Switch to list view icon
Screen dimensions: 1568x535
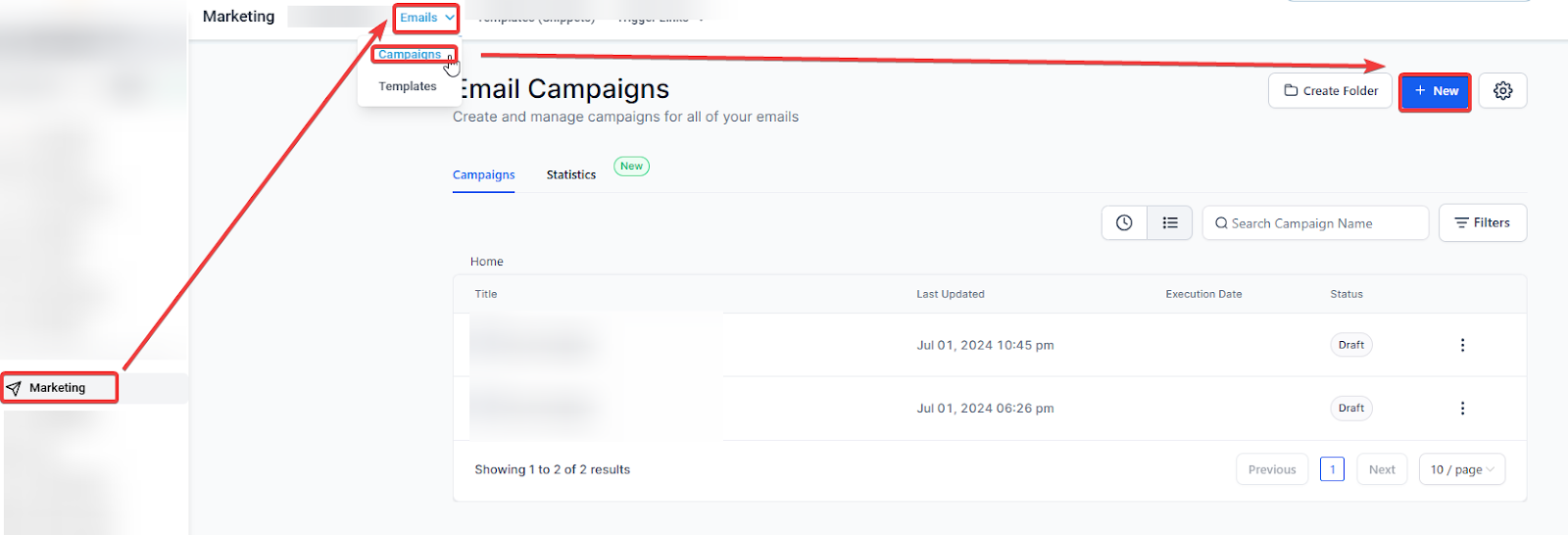(1170, 223)
